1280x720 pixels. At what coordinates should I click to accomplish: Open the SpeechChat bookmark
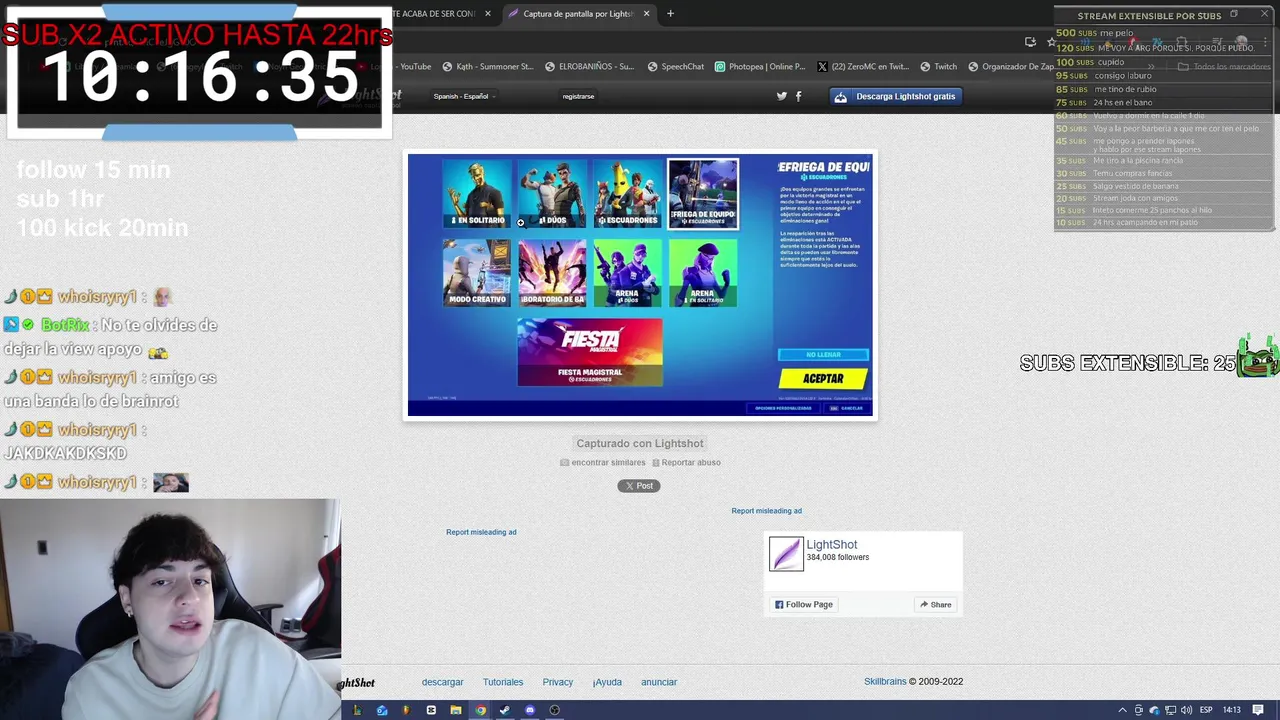click(x=675, y=67)
